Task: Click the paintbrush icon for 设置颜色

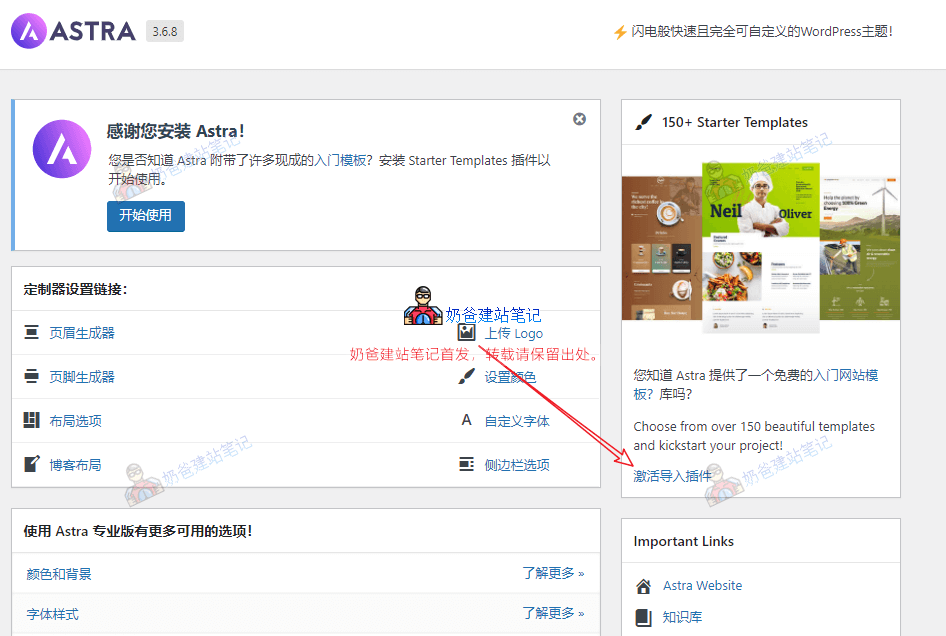Action: [x=466, y=377]
